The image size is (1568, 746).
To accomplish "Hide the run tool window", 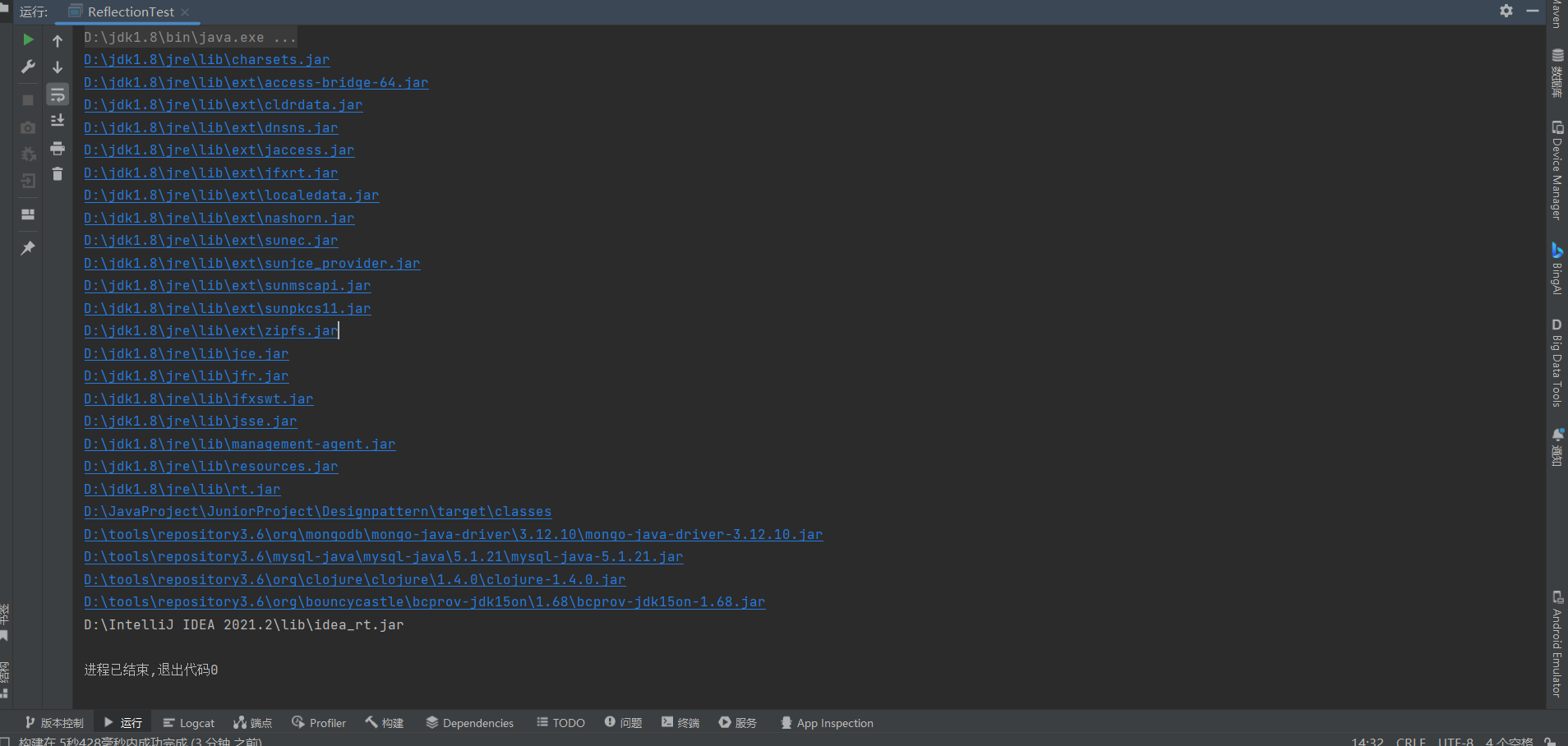I will 1532,11.
